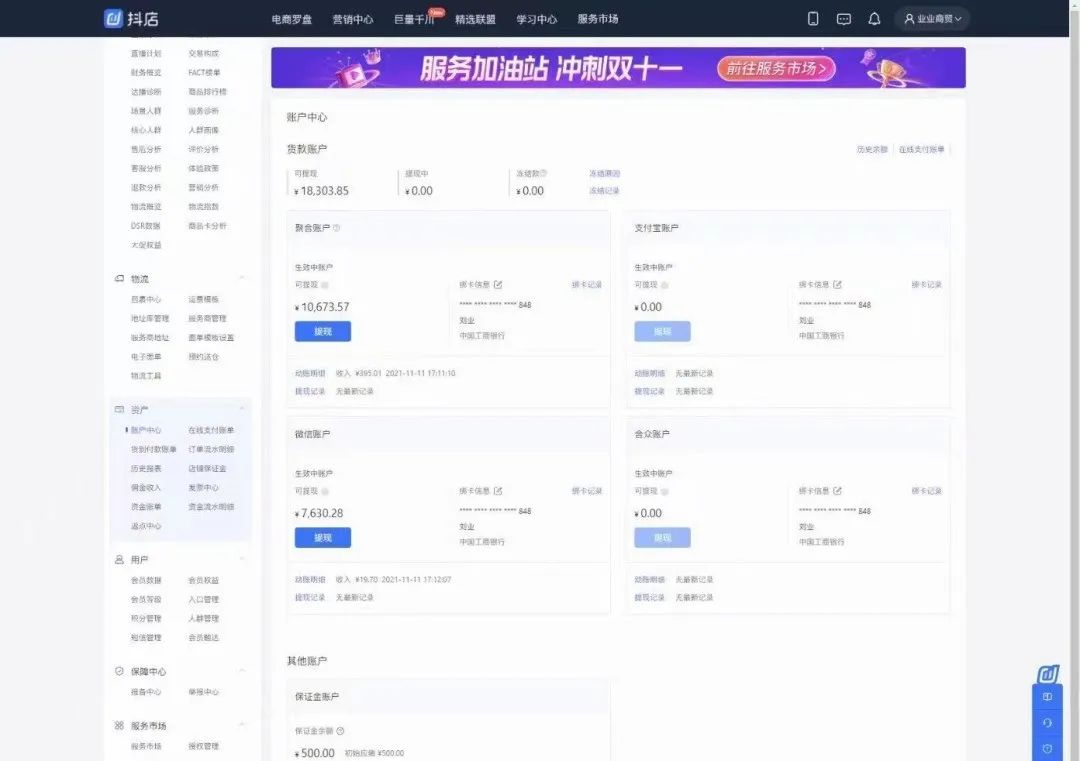1080x761 pixels.
Task: Edit bank card info in 聚合账户
Action: click(x=498, y=285)
